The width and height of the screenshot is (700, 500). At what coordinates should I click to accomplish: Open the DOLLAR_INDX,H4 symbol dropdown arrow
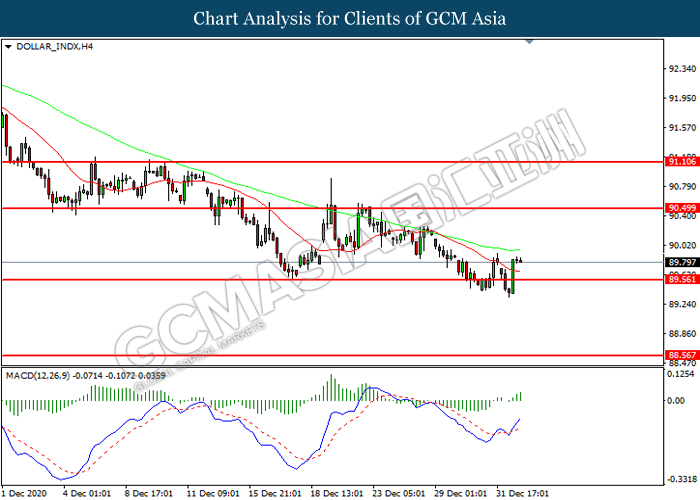8,46
